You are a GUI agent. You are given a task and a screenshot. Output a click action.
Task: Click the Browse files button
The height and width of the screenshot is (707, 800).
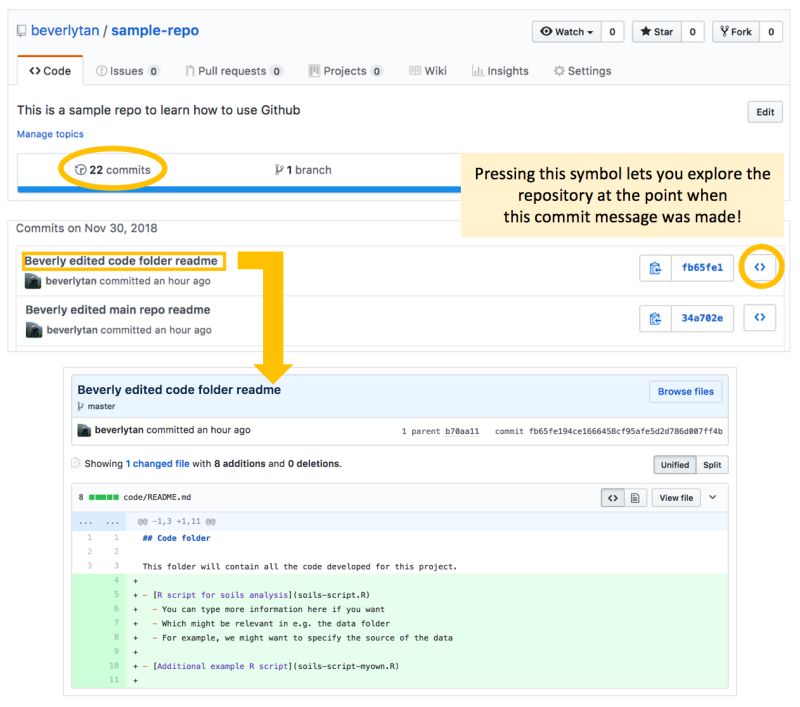click(x=686, y=391)
